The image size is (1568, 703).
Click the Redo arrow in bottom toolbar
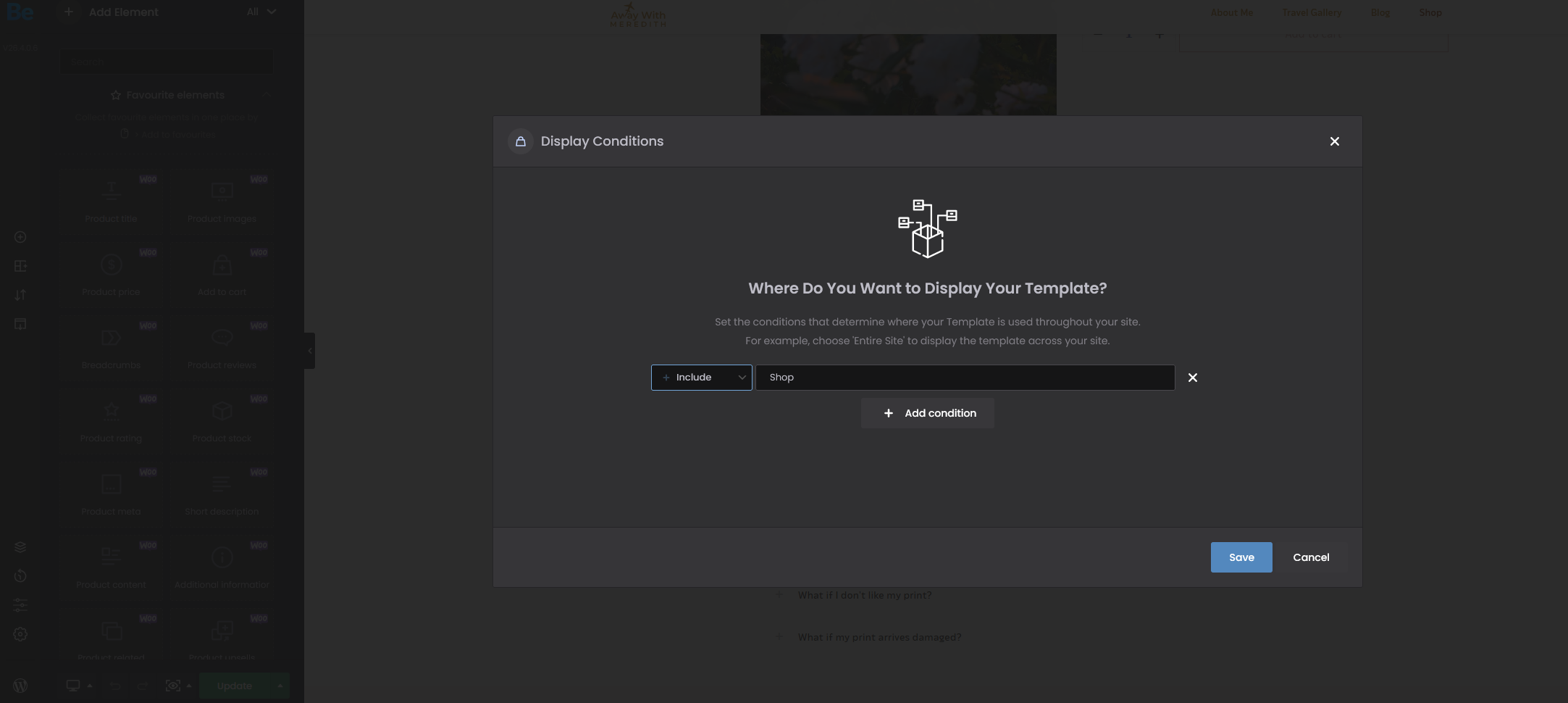click(143, 686)
